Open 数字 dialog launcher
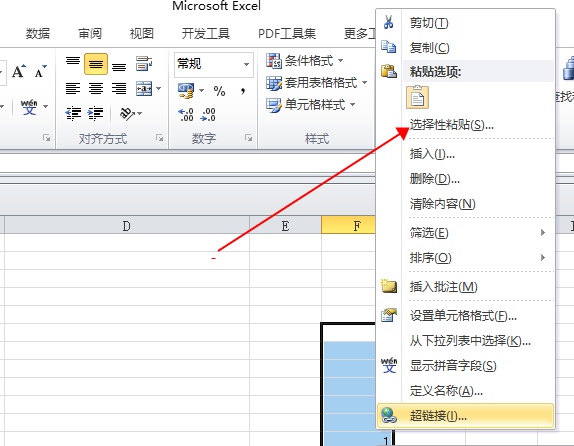The image size is (574, 446). tap(249, 138)
